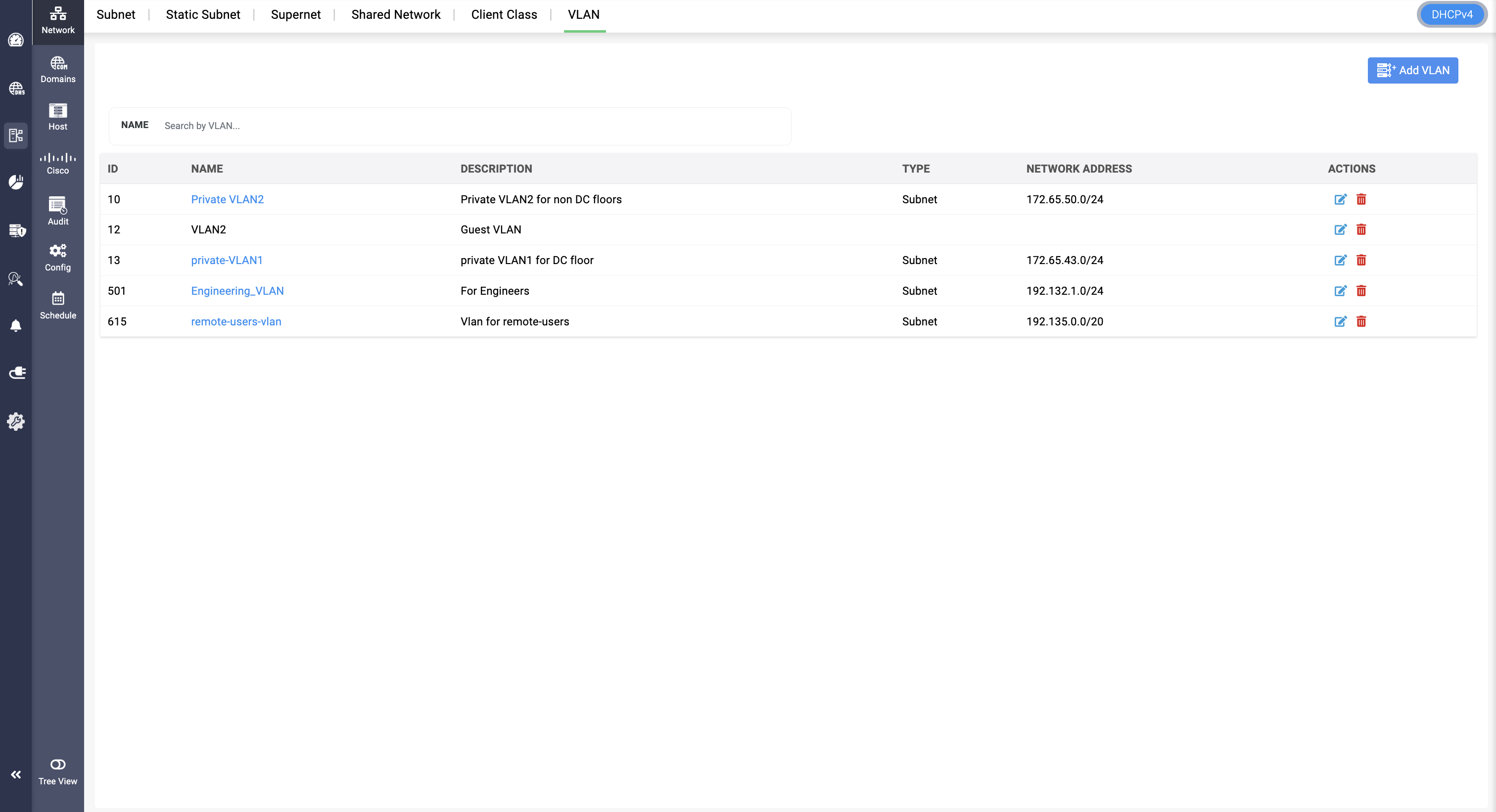Edit the VLAN2 guest entry
This screenshot has width=1496, height=812.
(x=1340, y=229)
